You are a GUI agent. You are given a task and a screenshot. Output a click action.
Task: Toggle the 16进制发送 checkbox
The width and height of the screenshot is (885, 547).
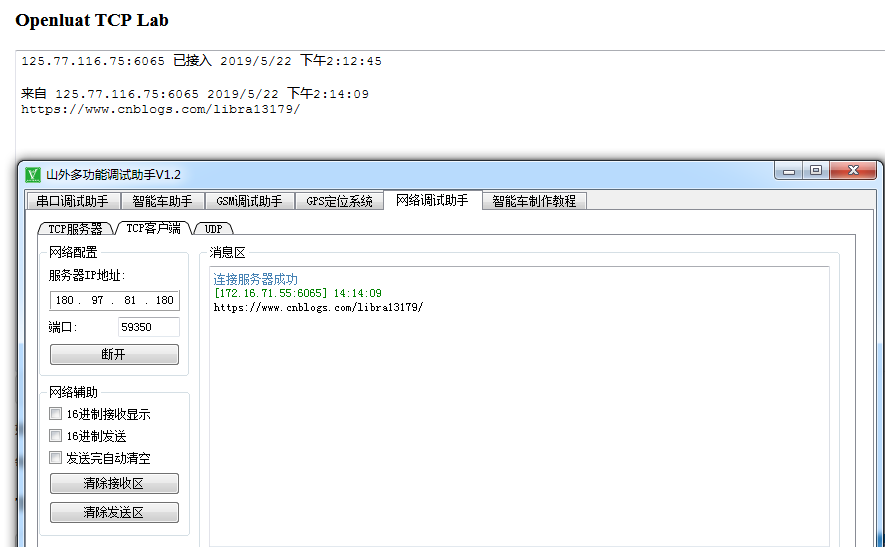[55, 436]
